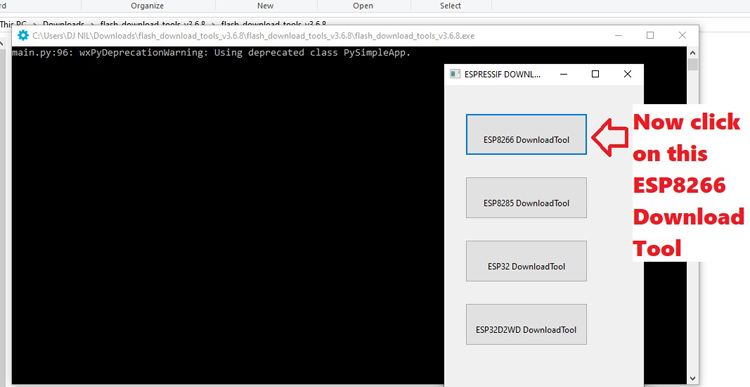Viewport: 750px width, 387px height.
Task: Click New group in File Explorer ribbon
Action: 265,6
